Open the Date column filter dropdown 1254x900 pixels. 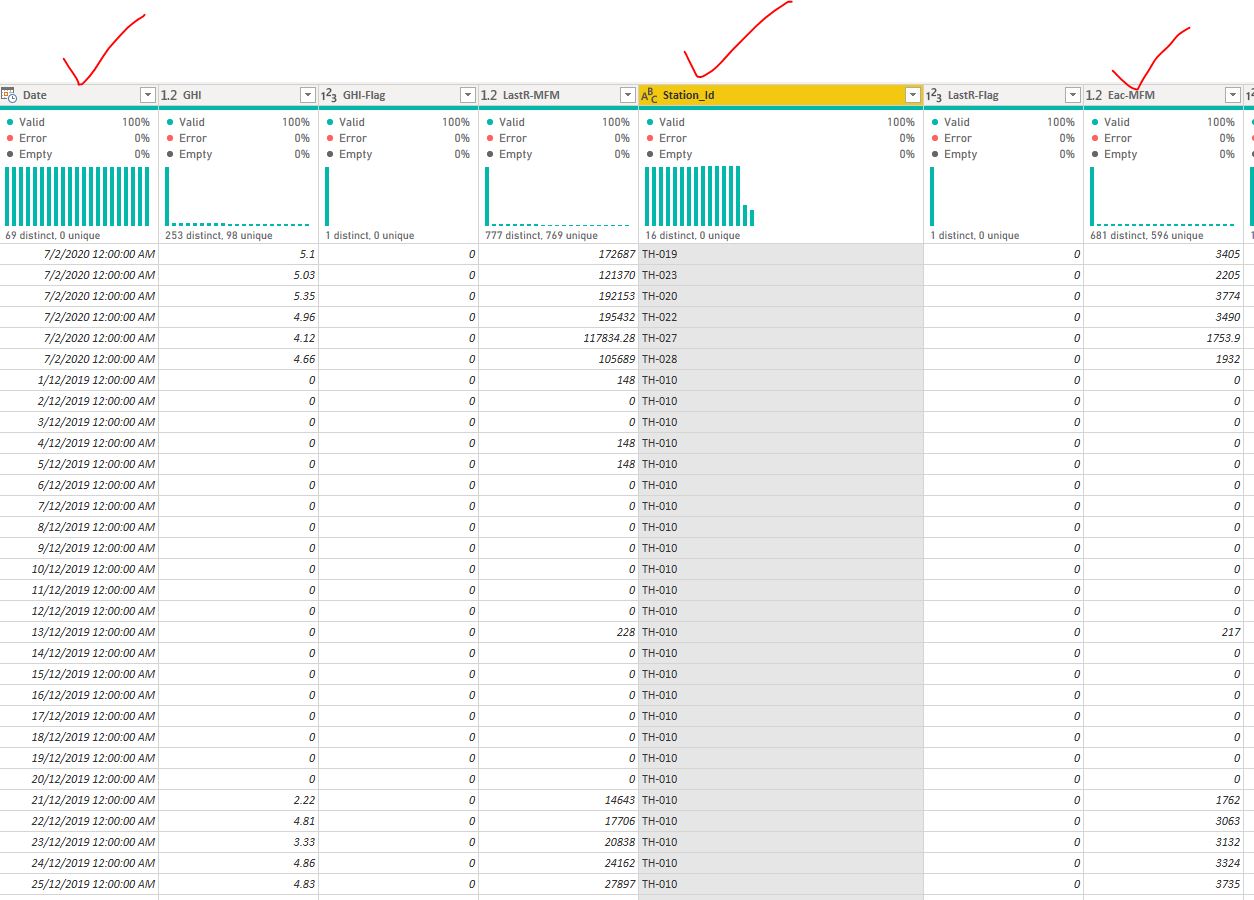[148, 95]
